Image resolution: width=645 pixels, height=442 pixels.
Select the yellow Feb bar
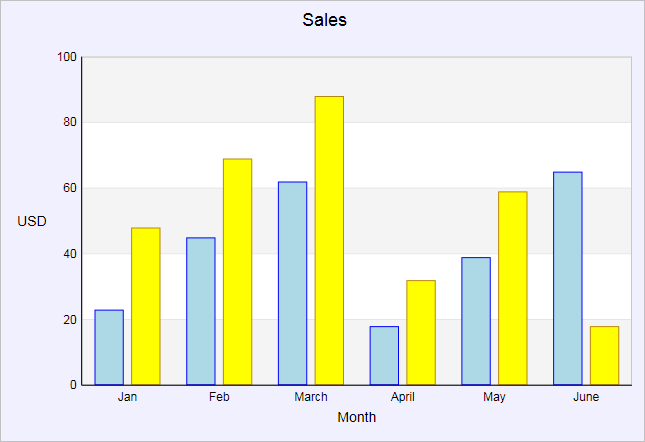237,271
